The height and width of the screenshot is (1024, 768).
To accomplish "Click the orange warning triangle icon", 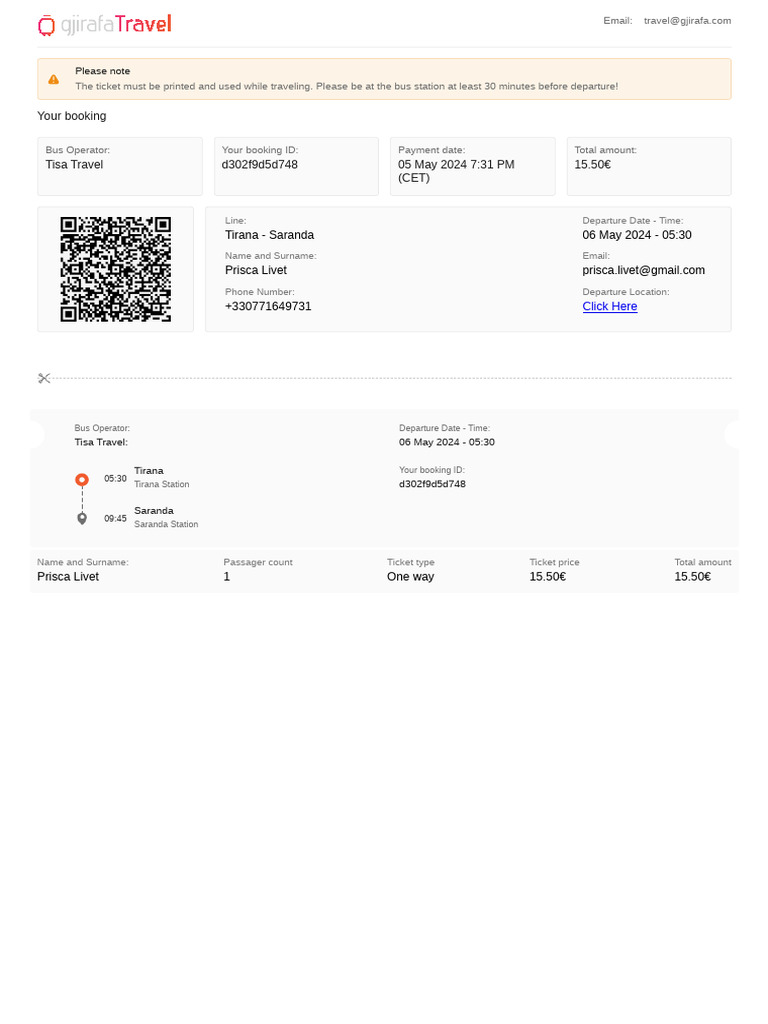I will coord(54,79).
